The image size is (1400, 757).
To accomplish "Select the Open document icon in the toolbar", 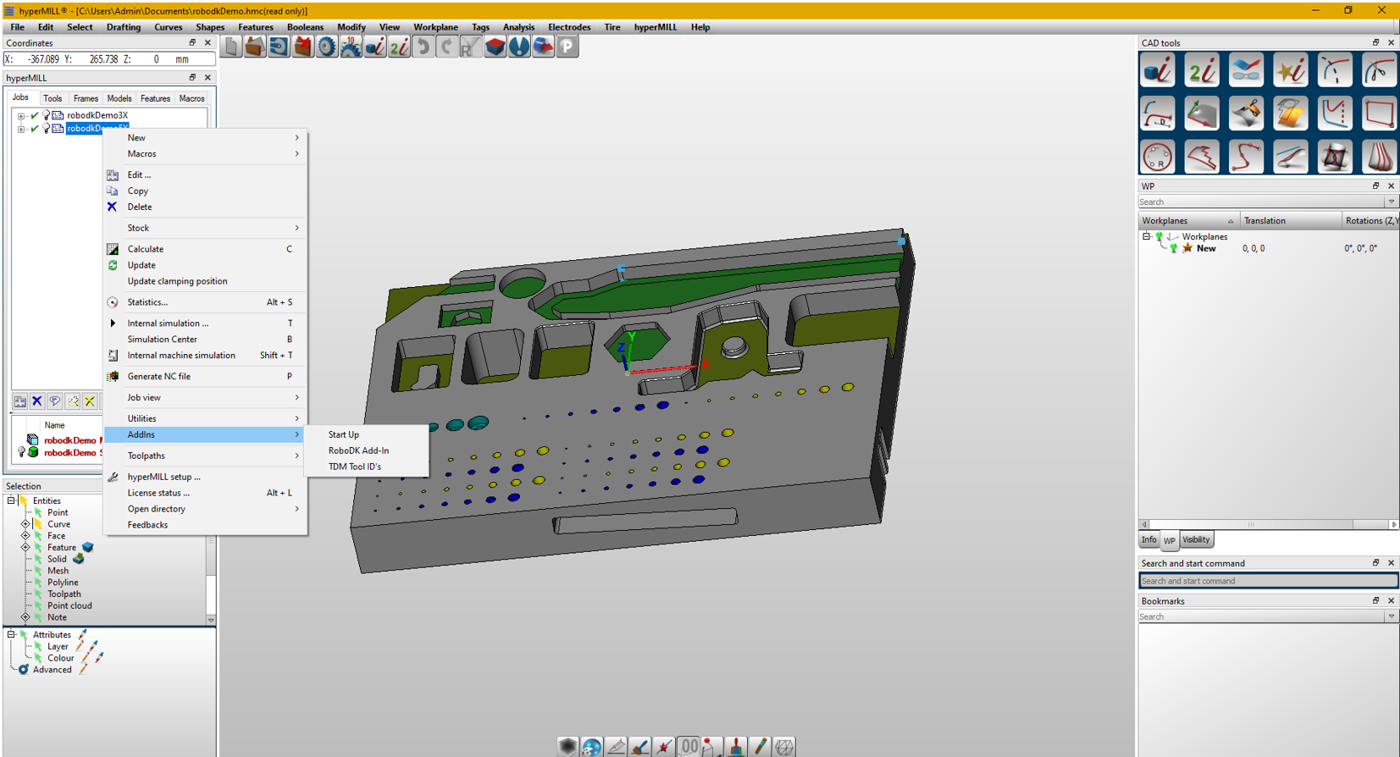I will coord(255,47).
